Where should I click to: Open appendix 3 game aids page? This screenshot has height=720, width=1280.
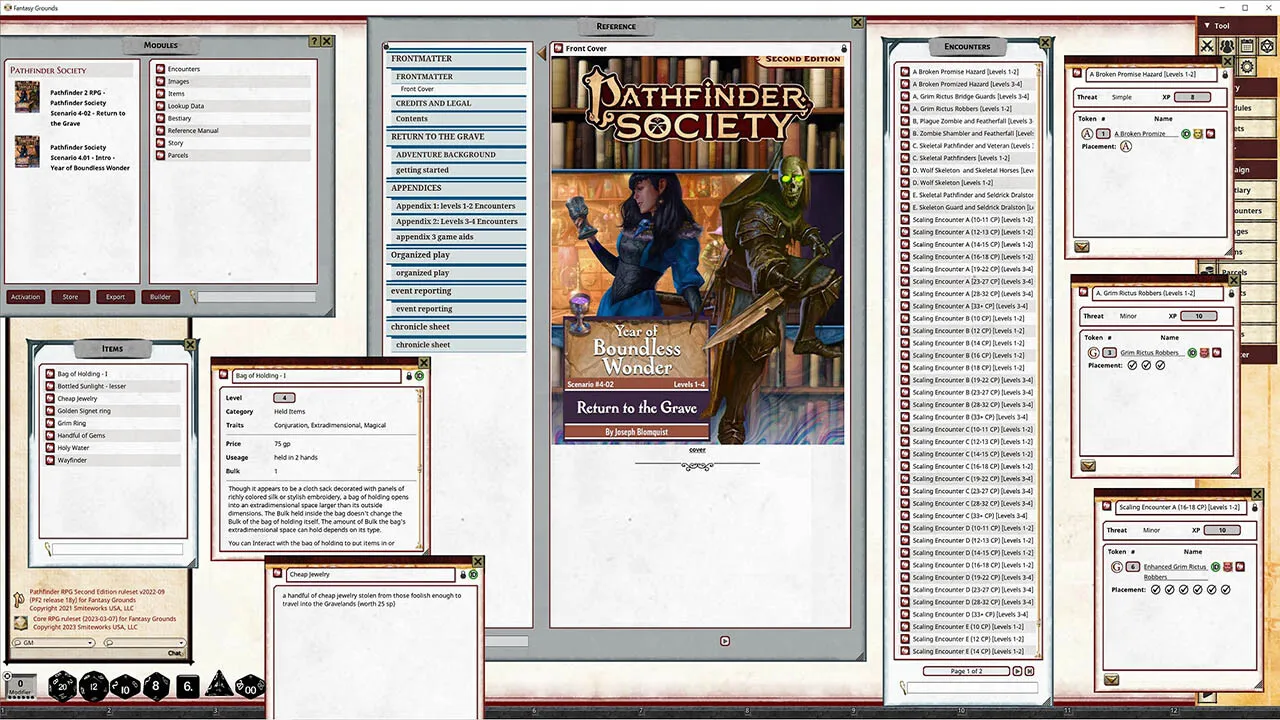(460, 237)
